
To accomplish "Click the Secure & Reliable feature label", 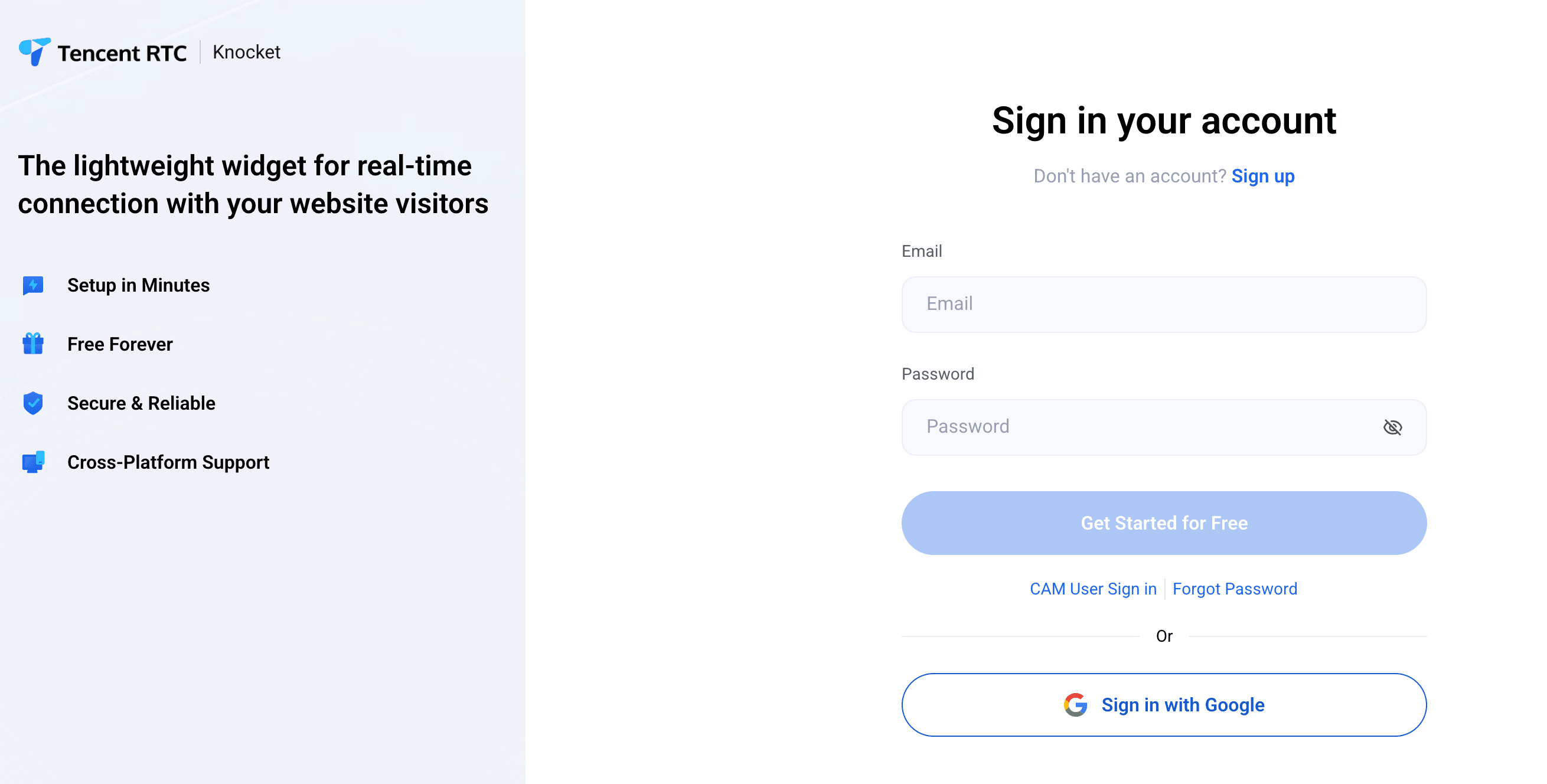I will click(x=141, y=403).
